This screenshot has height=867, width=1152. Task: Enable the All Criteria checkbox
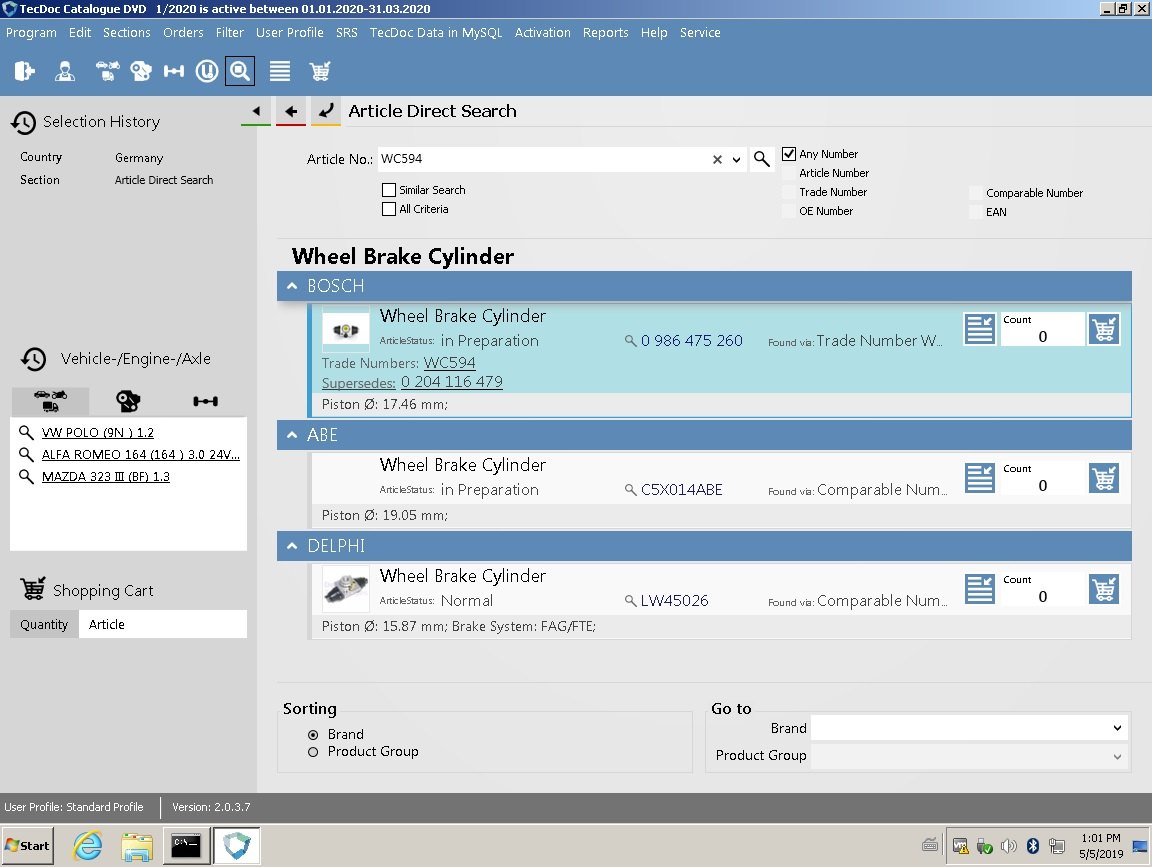[x=389, y=209]
